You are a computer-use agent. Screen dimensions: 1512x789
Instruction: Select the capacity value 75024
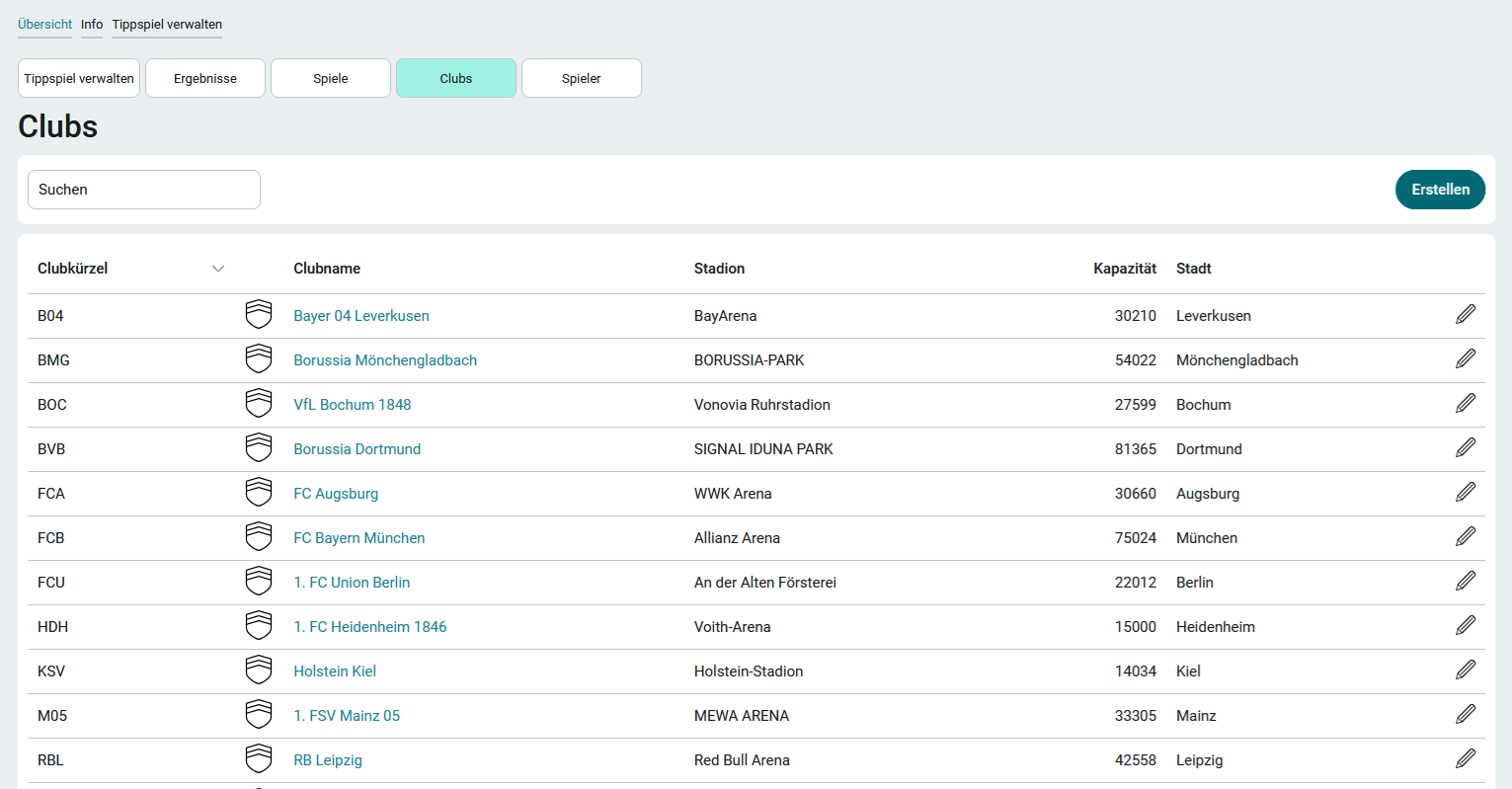coord(1136,538)
